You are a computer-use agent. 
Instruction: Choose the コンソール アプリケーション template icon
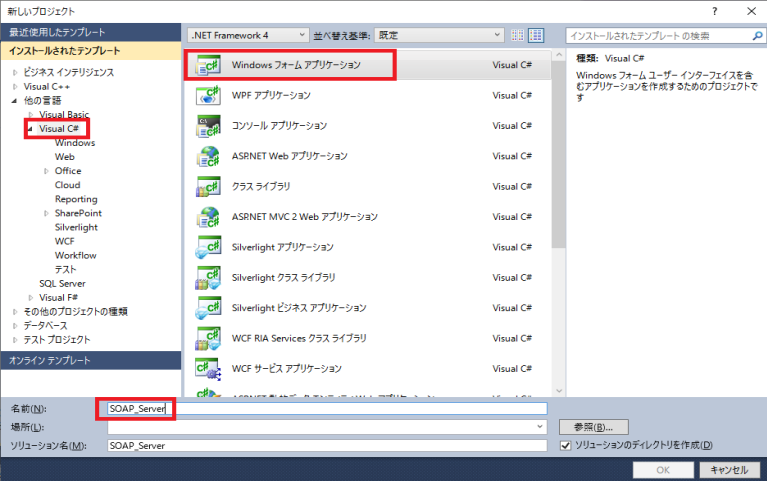208,126
